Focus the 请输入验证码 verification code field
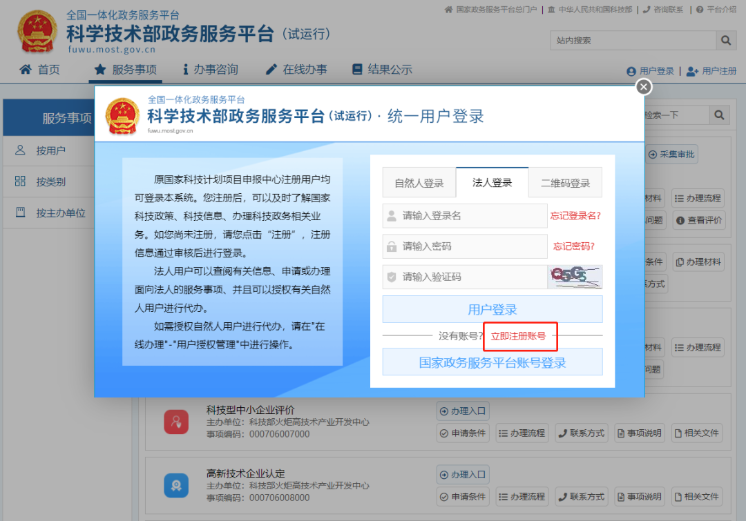 click(x=464, y=277)
